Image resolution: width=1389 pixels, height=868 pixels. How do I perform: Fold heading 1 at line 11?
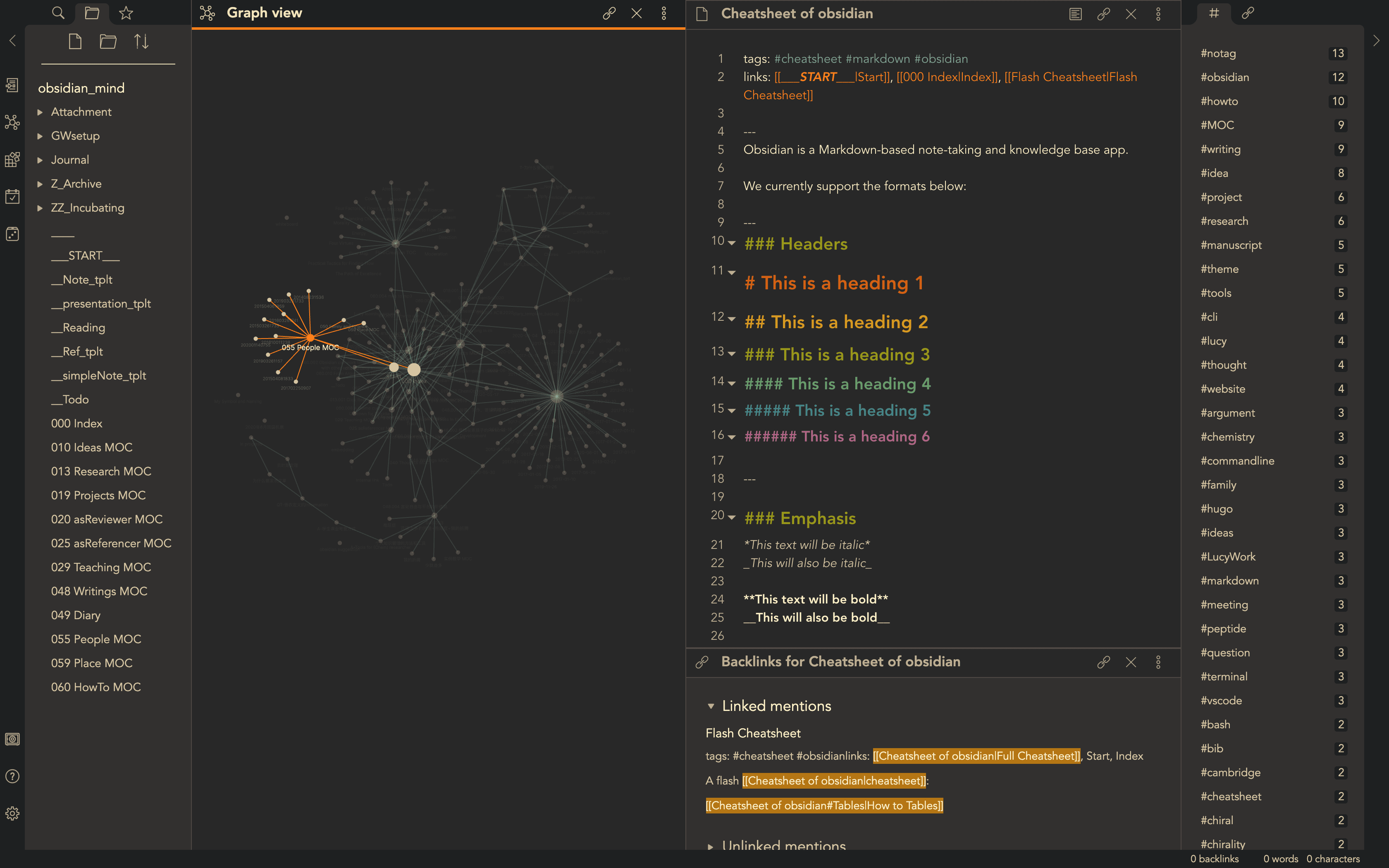click(732, 272)
